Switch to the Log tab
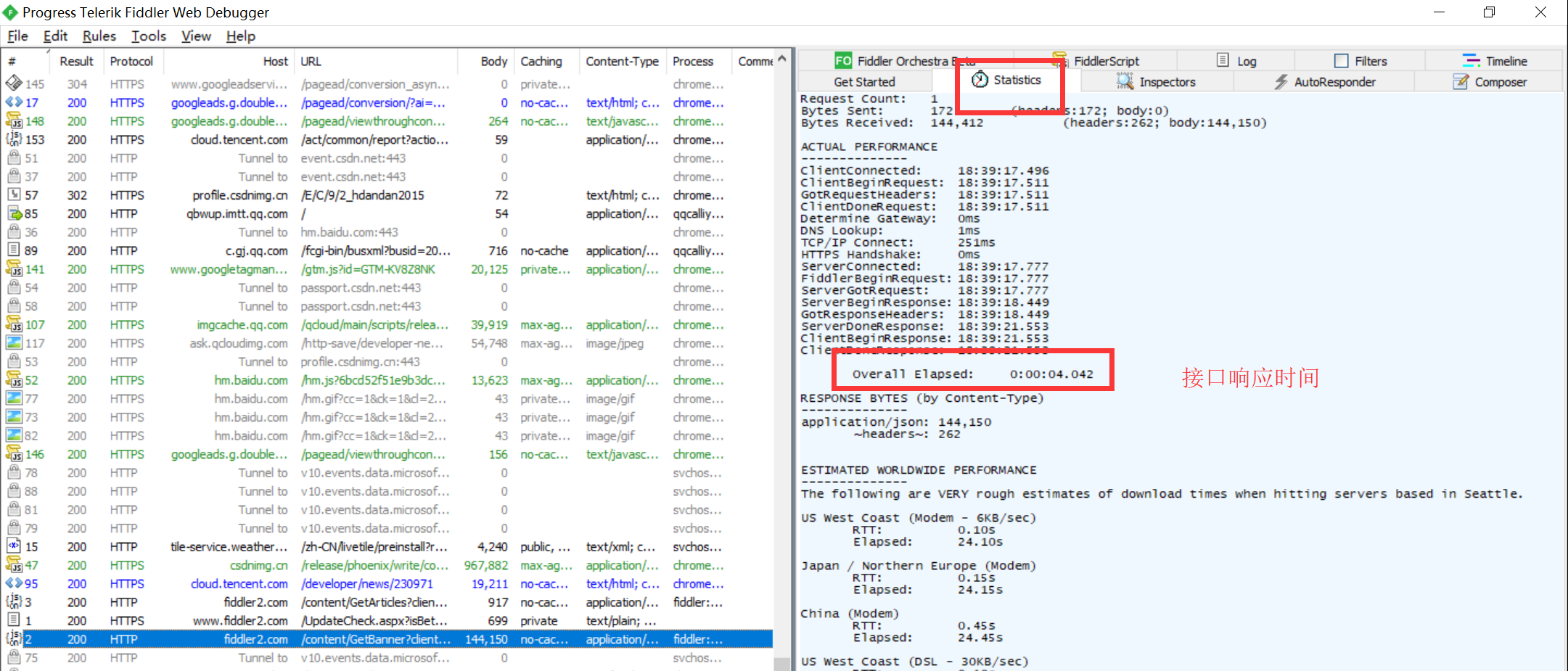The height and width of the screenshot is (671, 1568). click(1236, 61)
